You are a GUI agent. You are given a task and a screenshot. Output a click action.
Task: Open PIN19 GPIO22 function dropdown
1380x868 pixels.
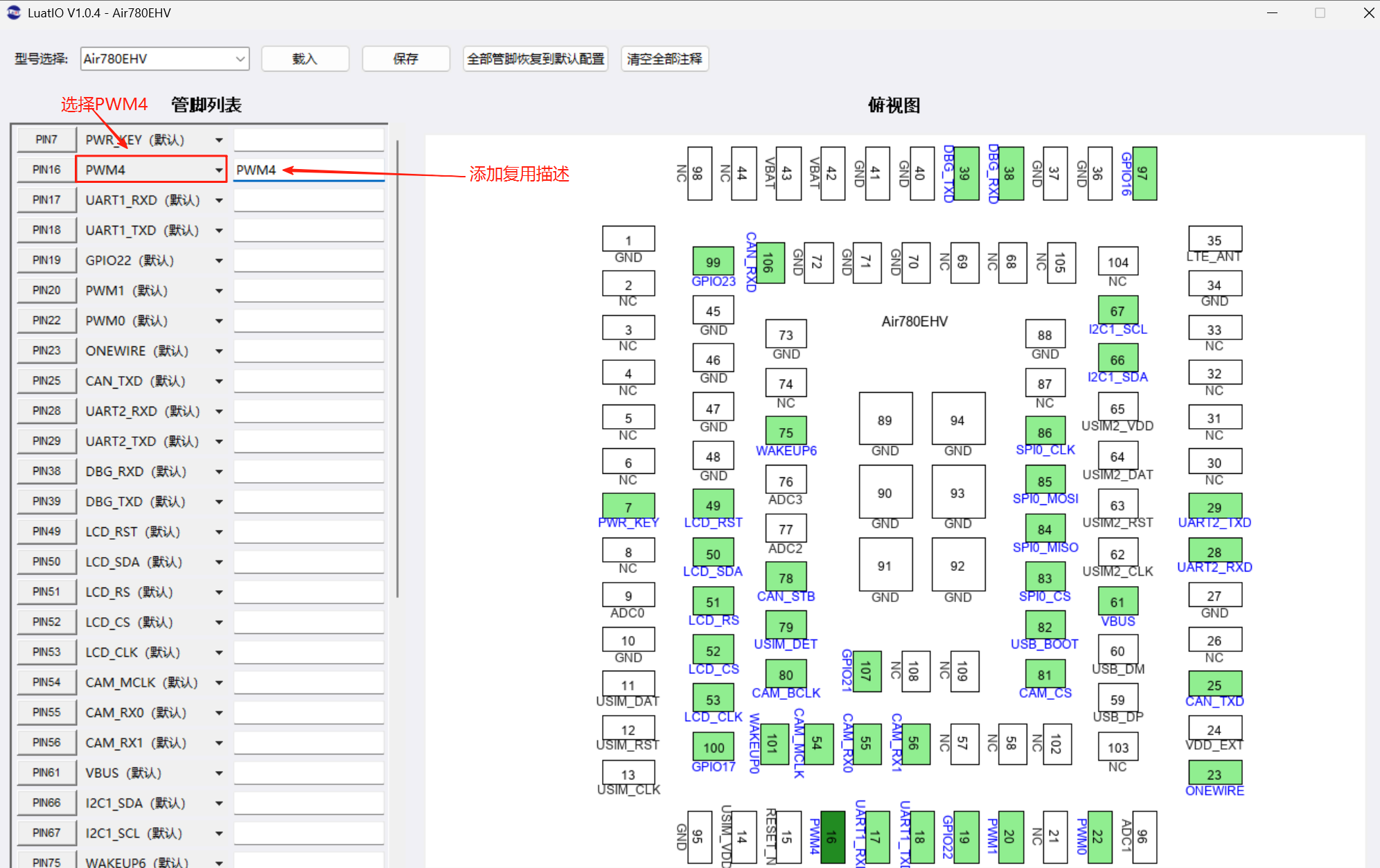tap(151, 260)
